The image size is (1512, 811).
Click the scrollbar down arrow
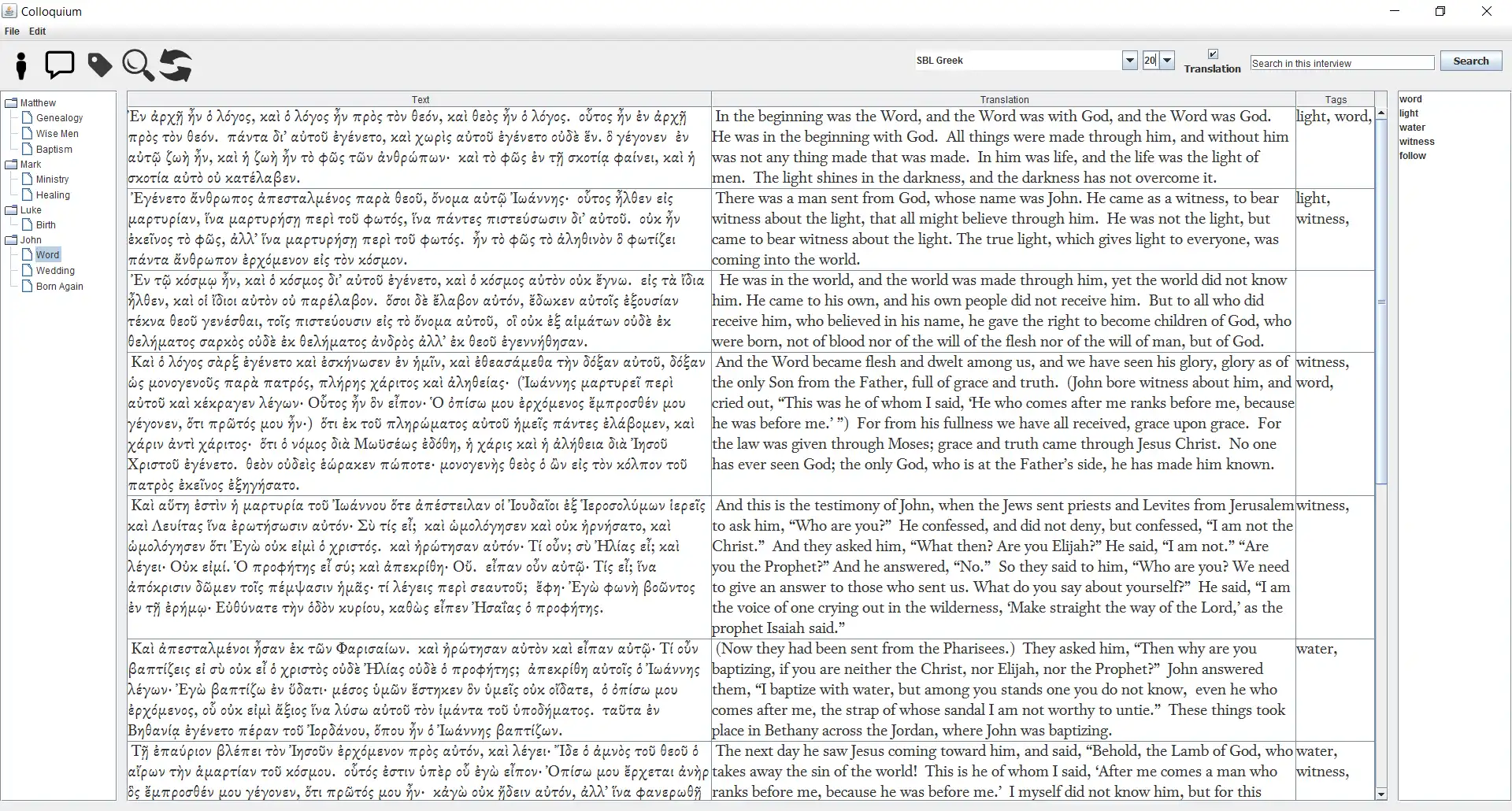tap(1381, 794)
